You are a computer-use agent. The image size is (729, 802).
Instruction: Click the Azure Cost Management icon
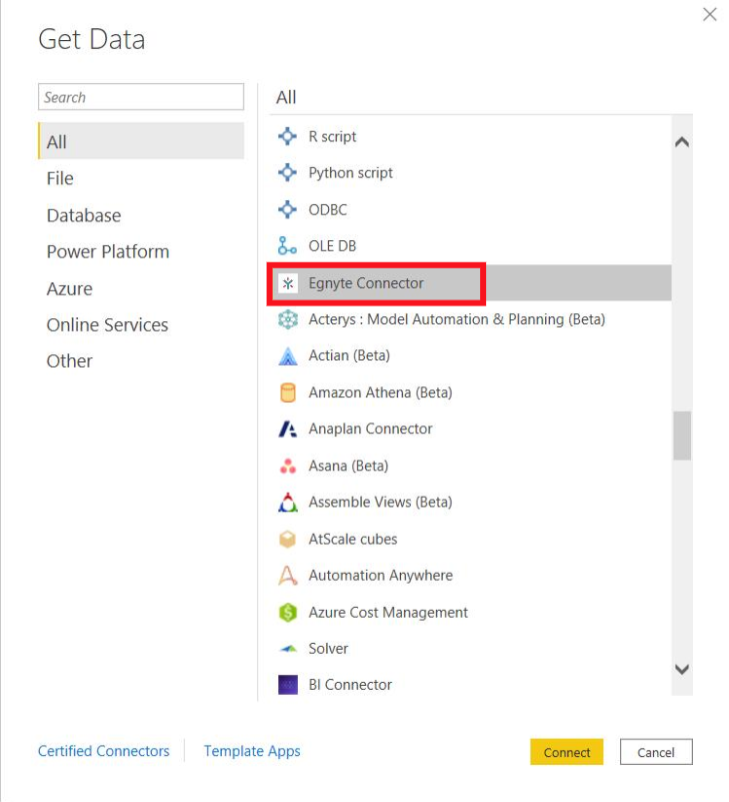[288, 612]
